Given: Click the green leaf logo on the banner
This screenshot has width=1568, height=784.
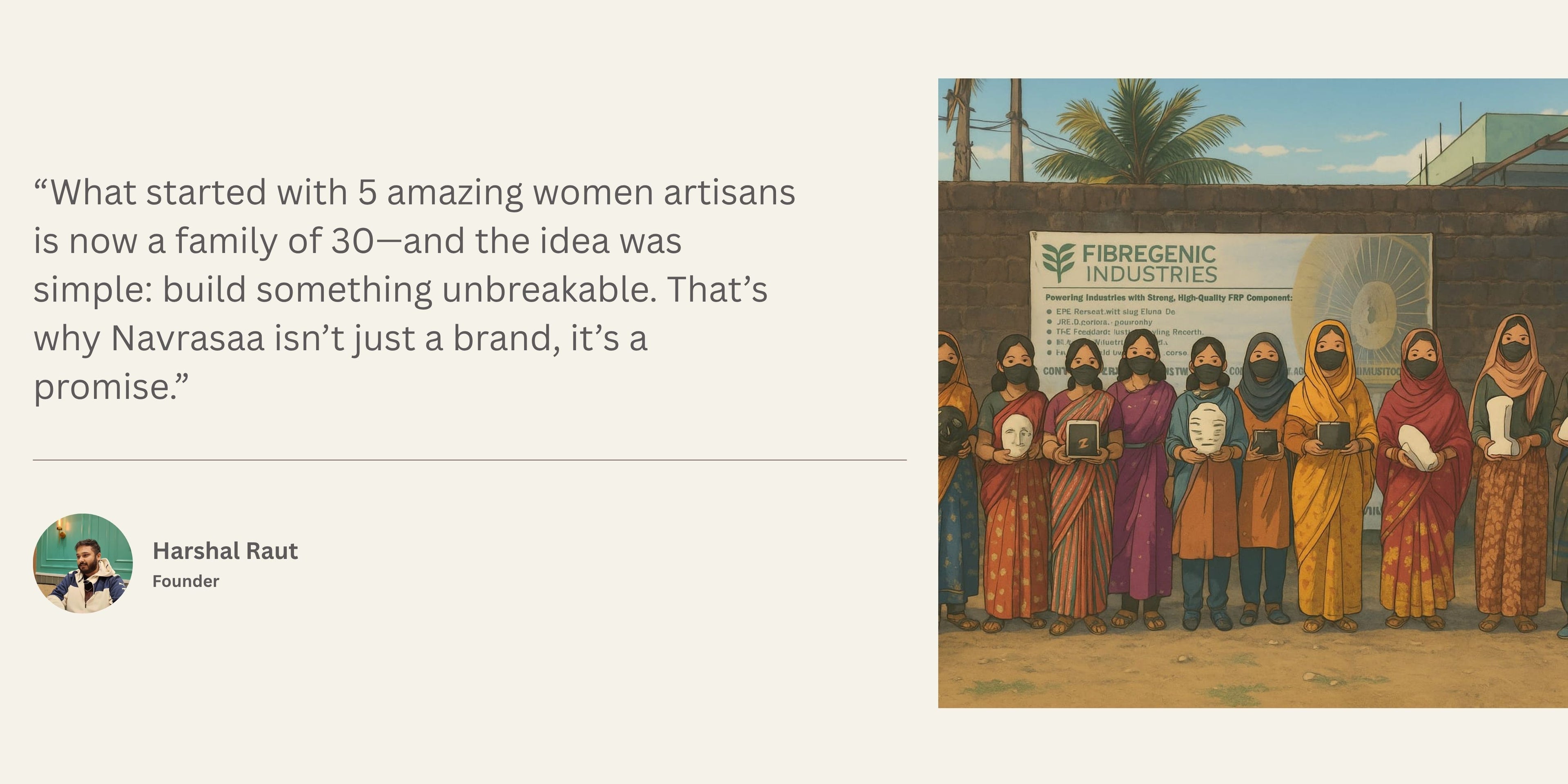Looking at the screenshot, I should (1058, 262).
